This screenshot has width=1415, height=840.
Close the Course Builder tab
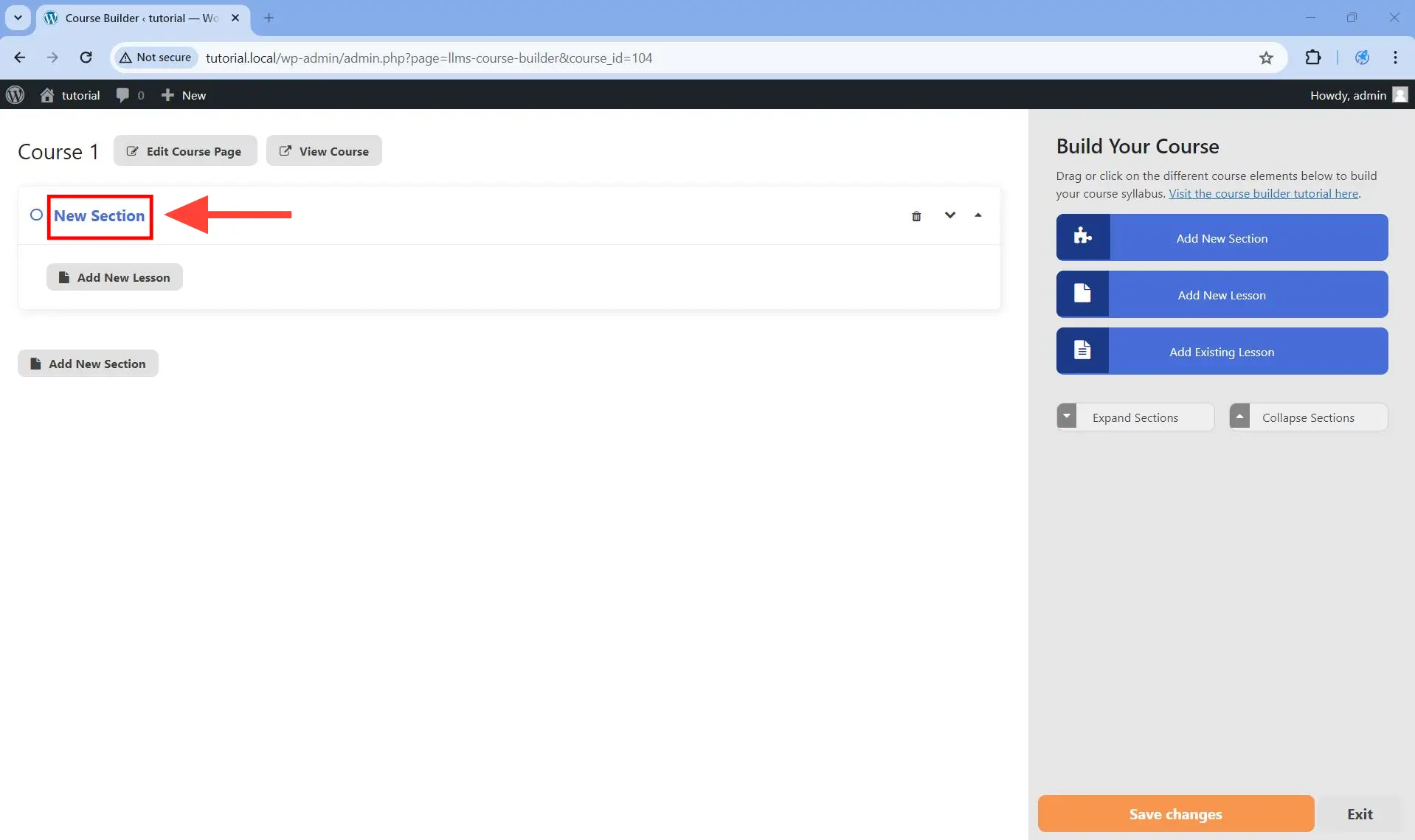[x=235, y=18]
